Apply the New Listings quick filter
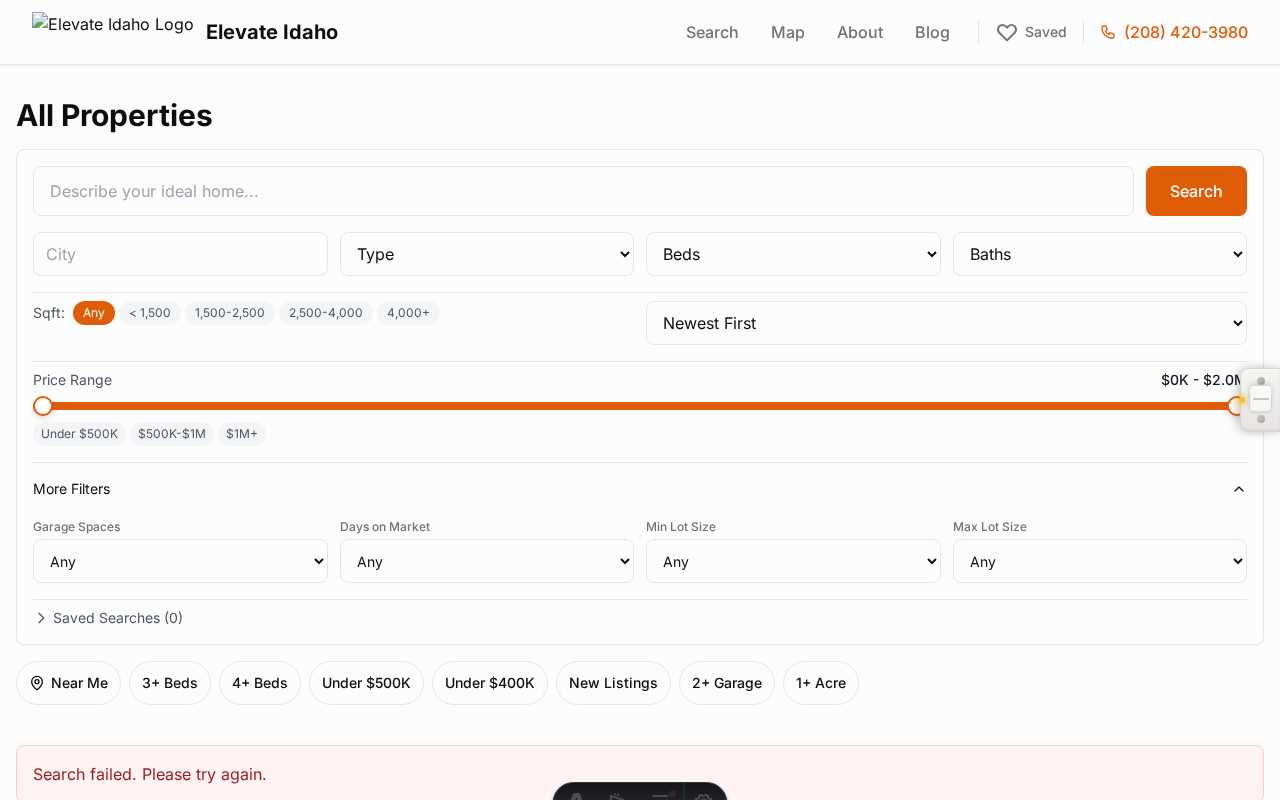 (613, 683)
